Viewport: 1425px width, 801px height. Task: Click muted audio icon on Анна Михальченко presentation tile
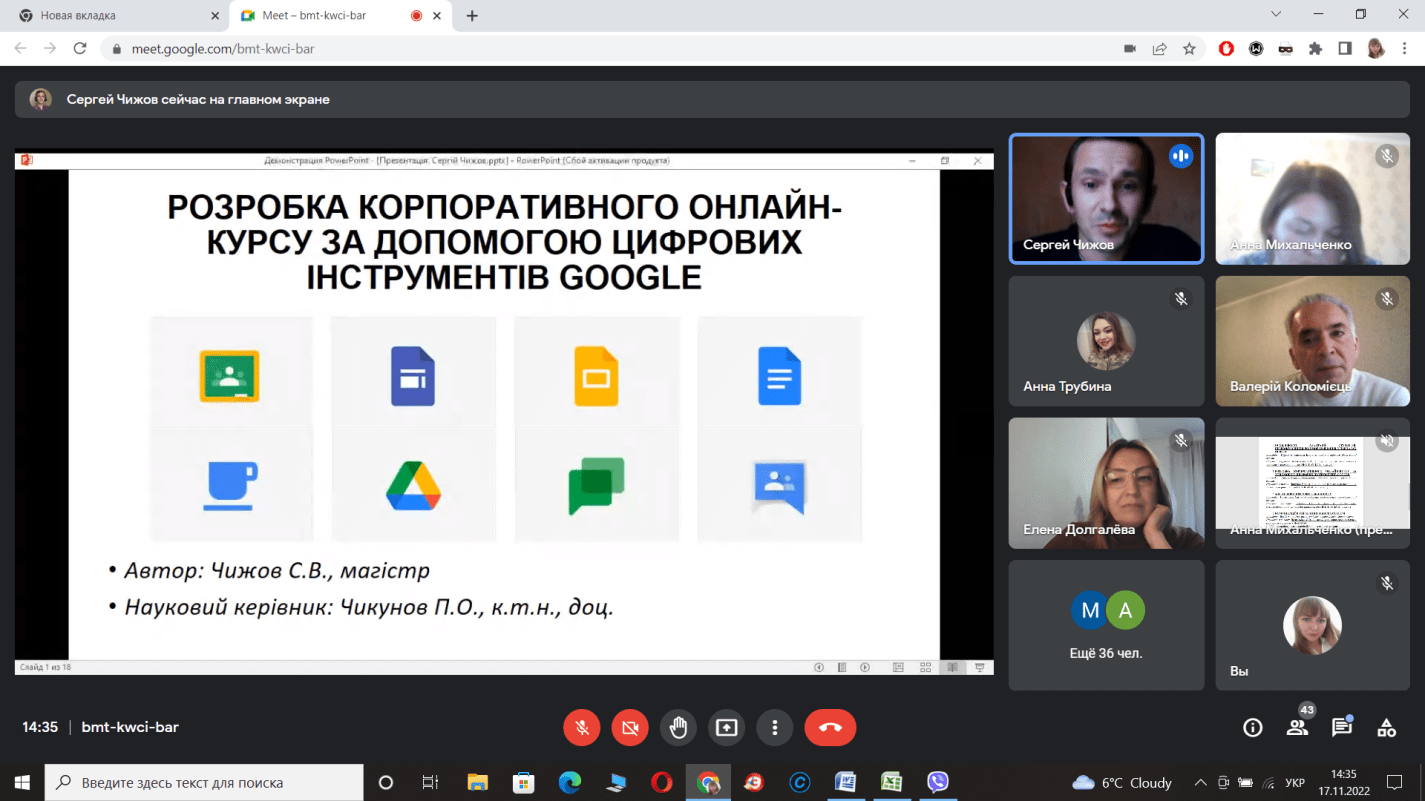tap(1386, 440)
